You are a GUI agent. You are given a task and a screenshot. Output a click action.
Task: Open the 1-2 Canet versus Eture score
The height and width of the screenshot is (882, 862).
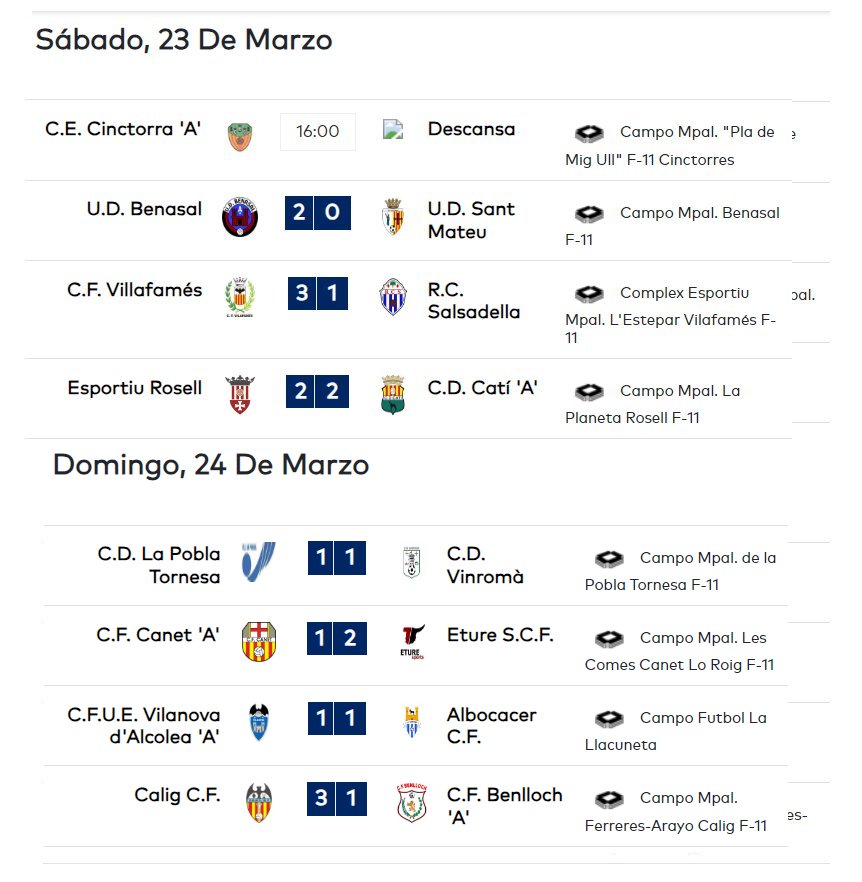337,638
